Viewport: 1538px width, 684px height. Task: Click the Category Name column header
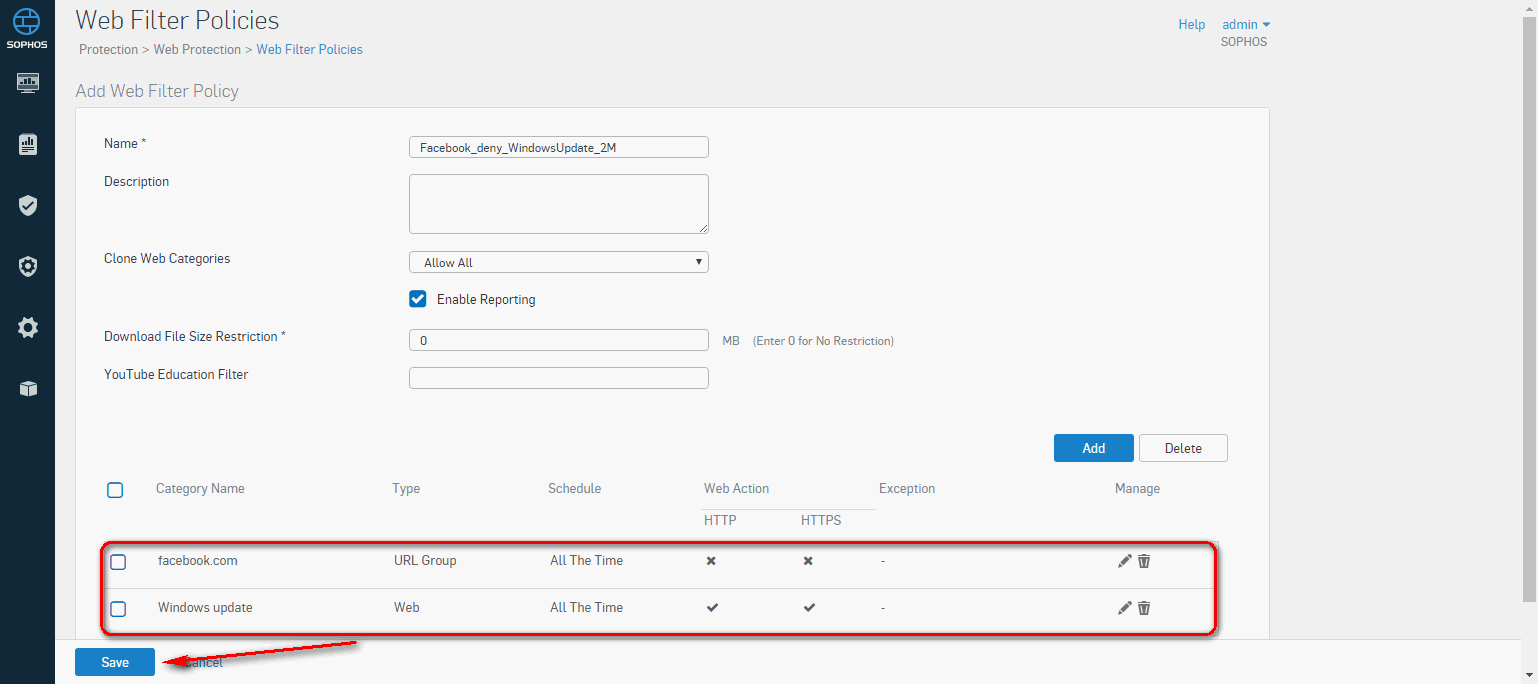(x=200, y=489)
